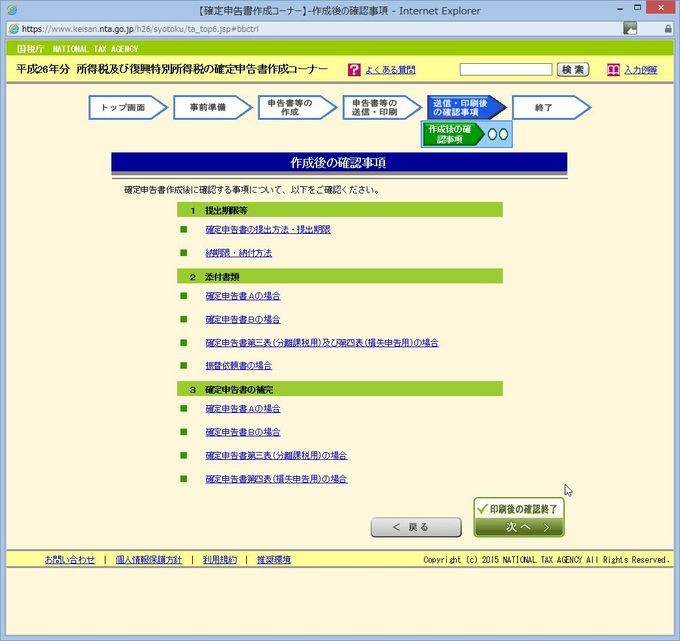Open 確定申告書の提出方法・提出期限 link
The image size is (680, 641).
(267, 230)
